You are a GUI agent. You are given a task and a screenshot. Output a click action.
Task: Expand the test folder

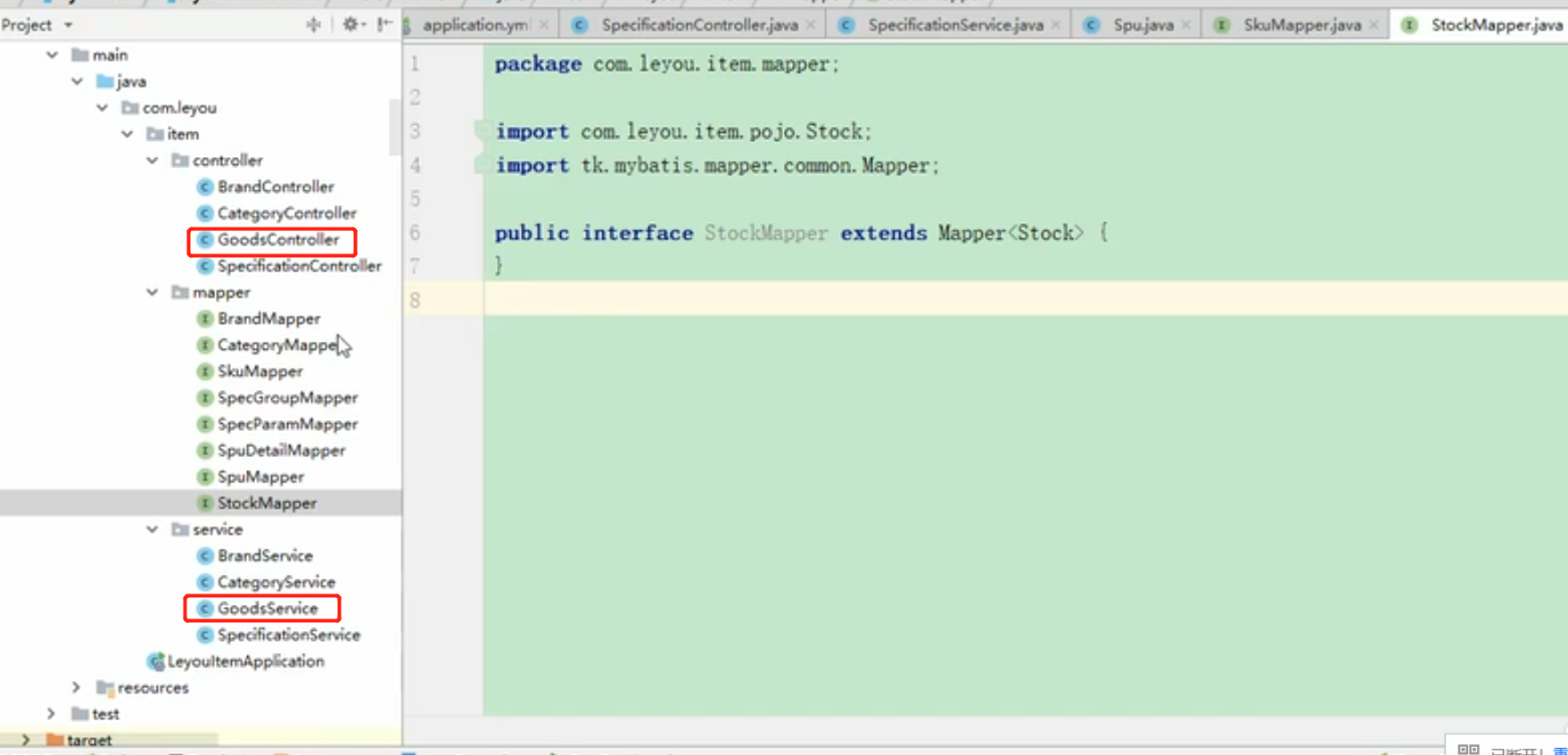(x=52, y=714)
